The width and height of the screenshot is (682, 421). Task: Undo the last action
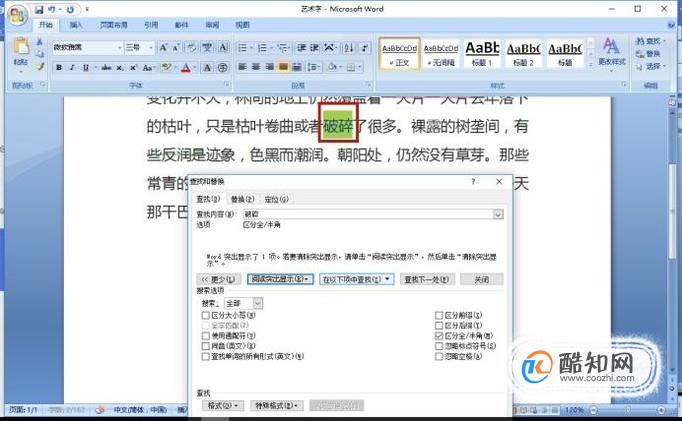[x=52, y=9]
